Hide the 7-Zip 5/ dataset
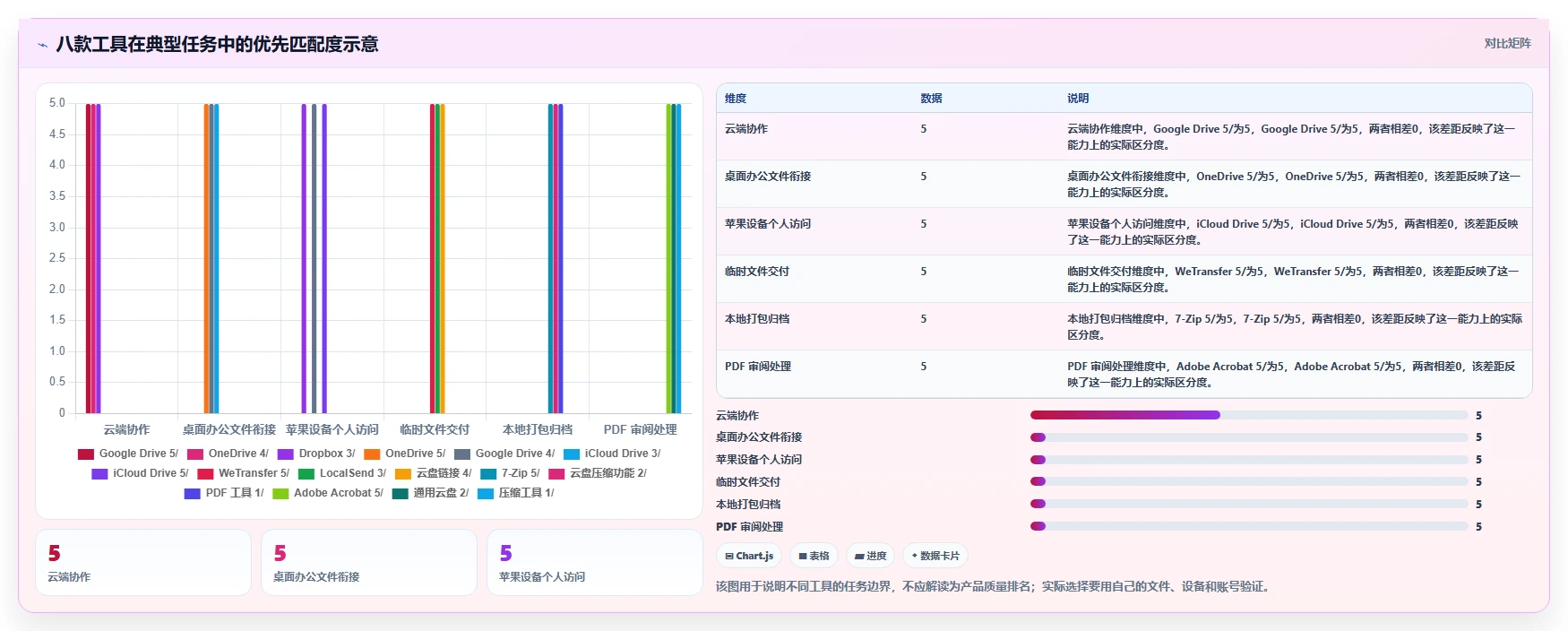1568x631 pixels. (x=510, y=473)
